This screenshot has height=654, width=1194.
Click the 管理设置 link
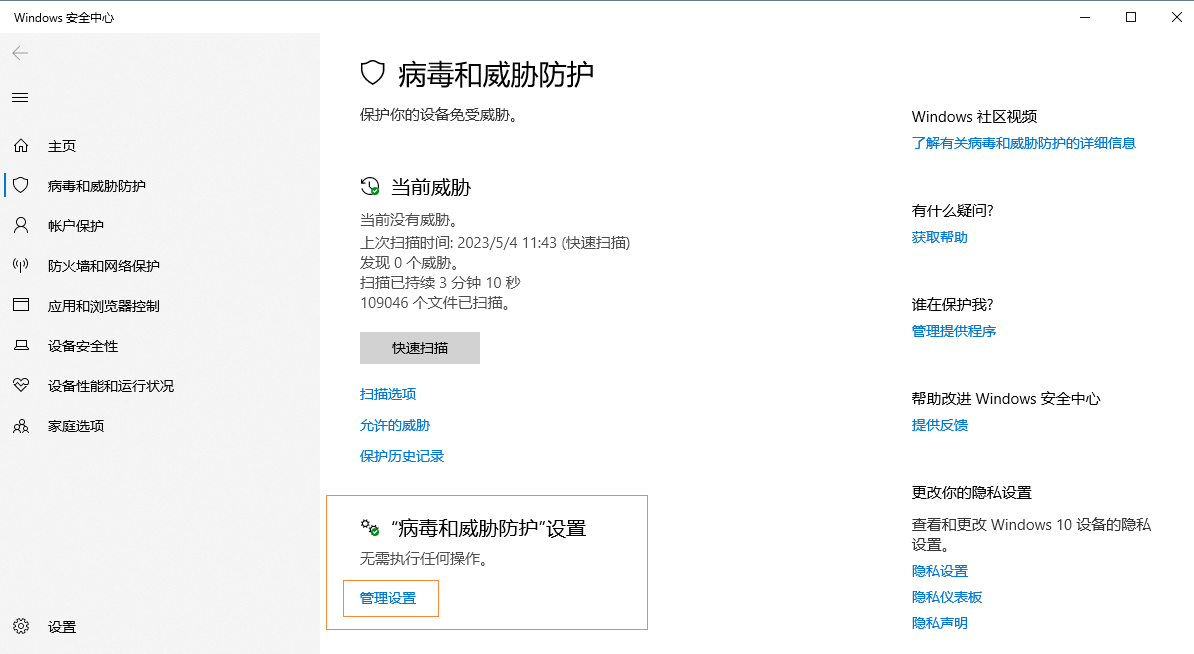coord(388,598)
